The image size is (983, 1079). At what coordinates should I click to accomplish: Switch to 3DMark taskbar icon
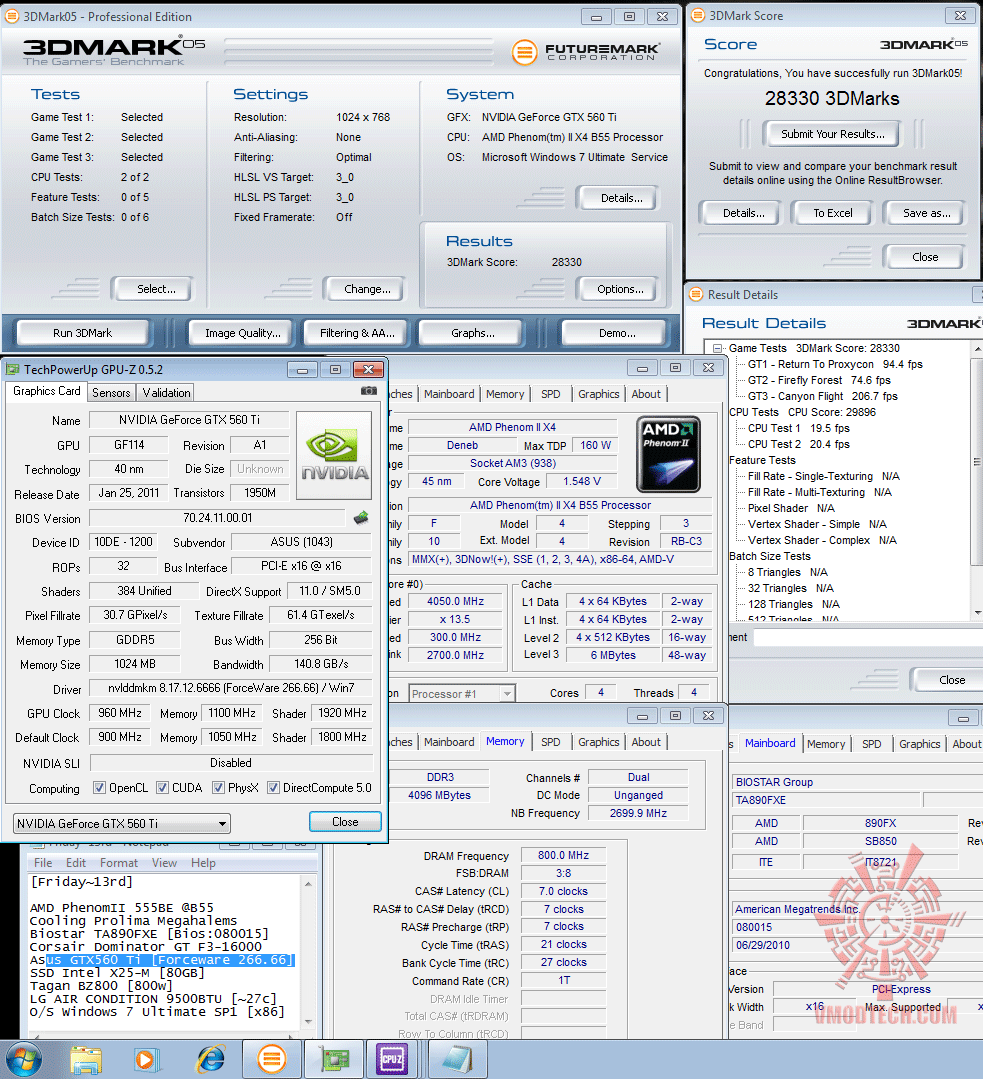tap(272, 1060)
